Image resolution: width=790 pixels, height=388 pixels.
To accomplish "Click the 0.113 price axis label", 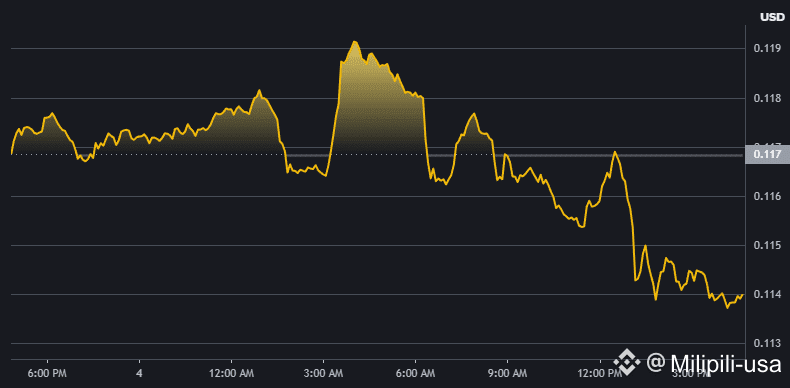I will pyautogui.click(x=767, y=344).
